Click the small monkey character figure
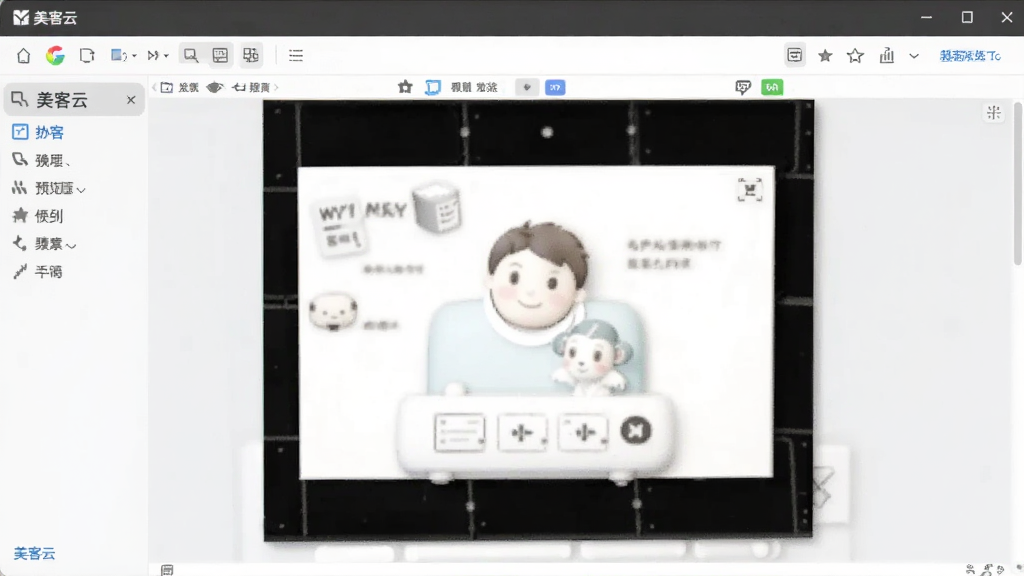1024x576 pixels. tap(590, 358)
